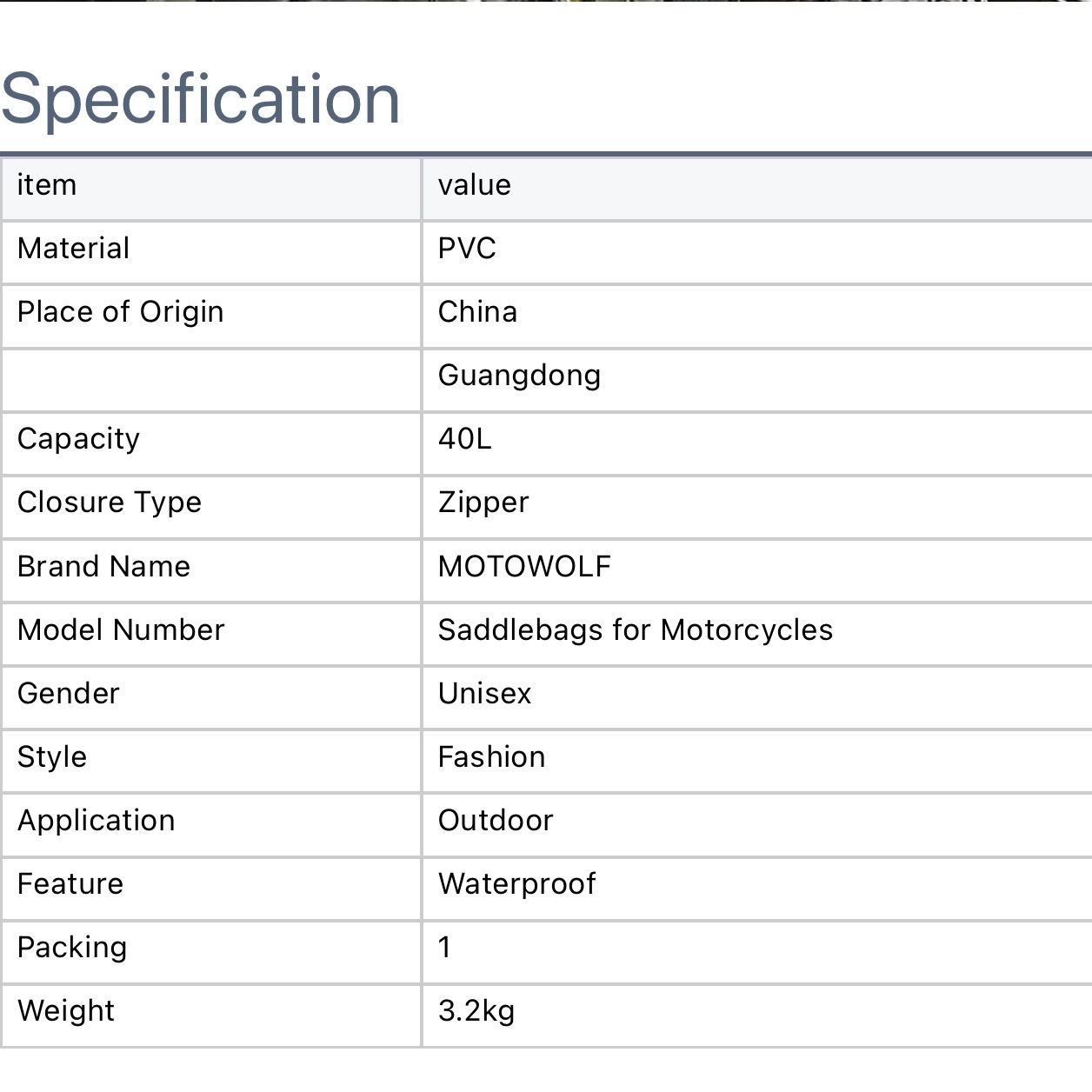Image resolution: width=1092 pixels, height=1092 pixels.
Task: Click the Fashion style value
Action: point(491,757)
